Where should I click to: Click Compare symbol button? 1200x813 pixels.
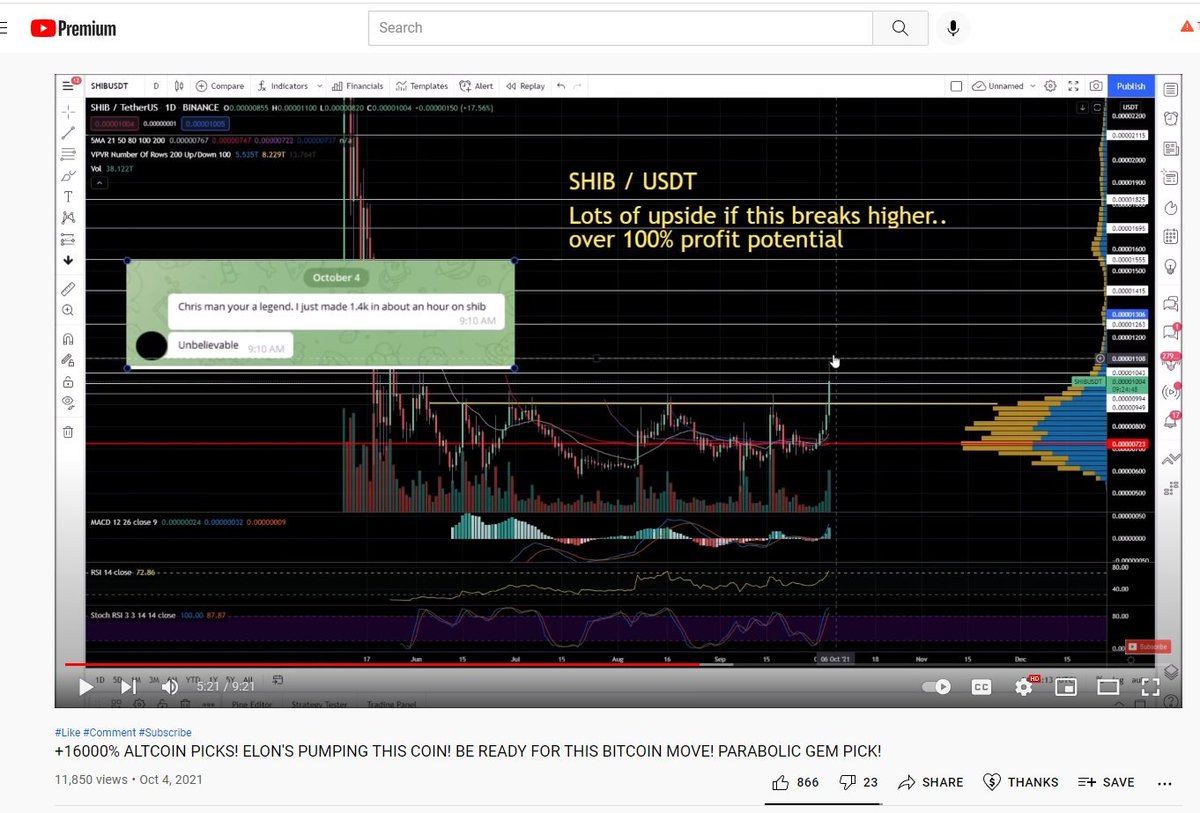click(220, 86)
